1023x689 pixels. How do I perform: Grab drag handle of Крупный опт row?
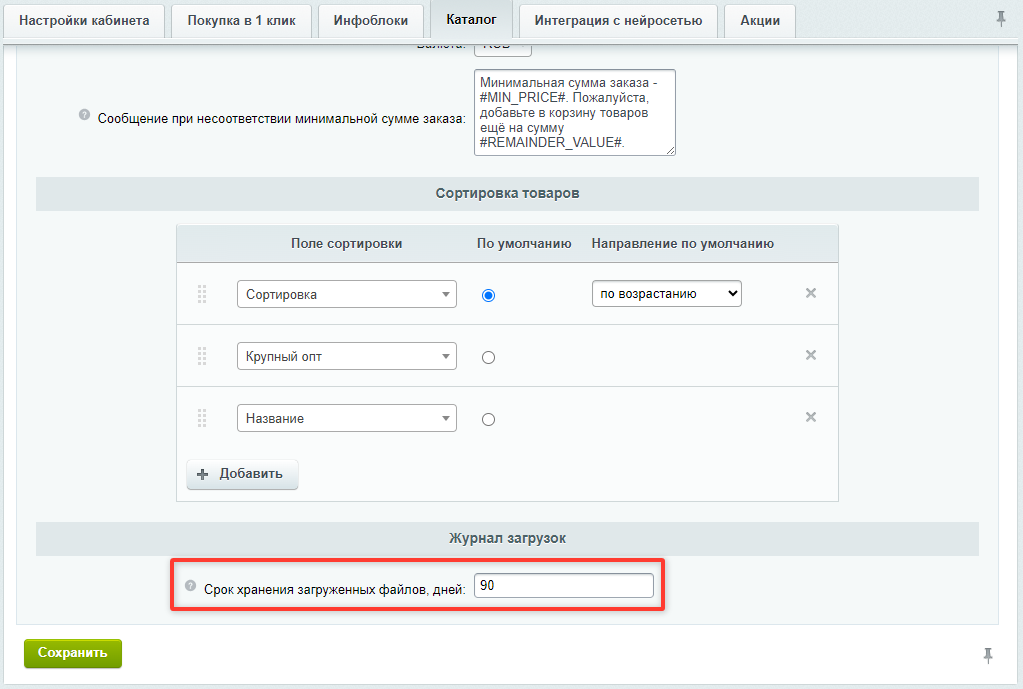point(202,356)
